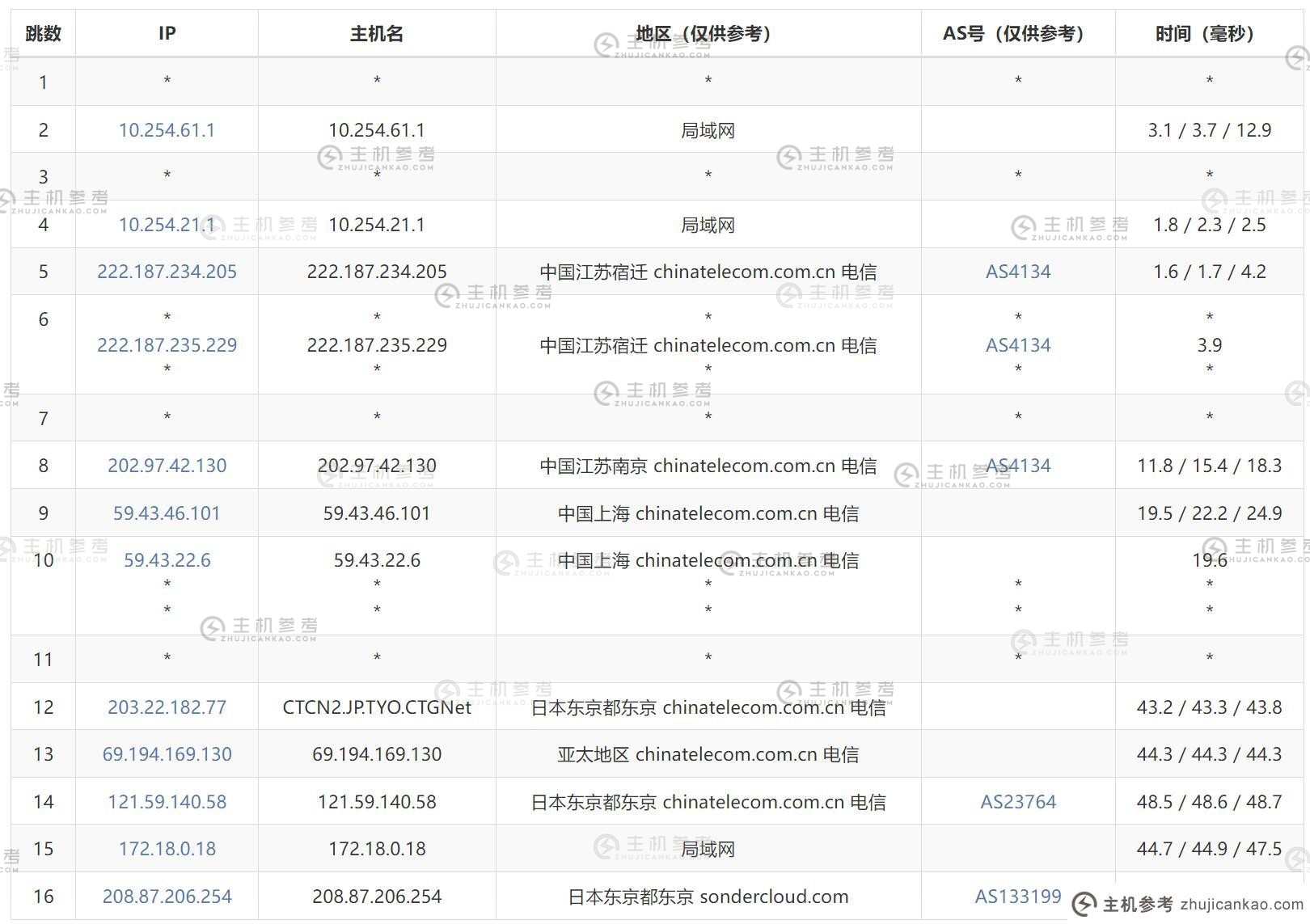Click IP link 222.187.235.229
Image resolution: width=1310 pixels, height=924 pixels.
point(167,345)
